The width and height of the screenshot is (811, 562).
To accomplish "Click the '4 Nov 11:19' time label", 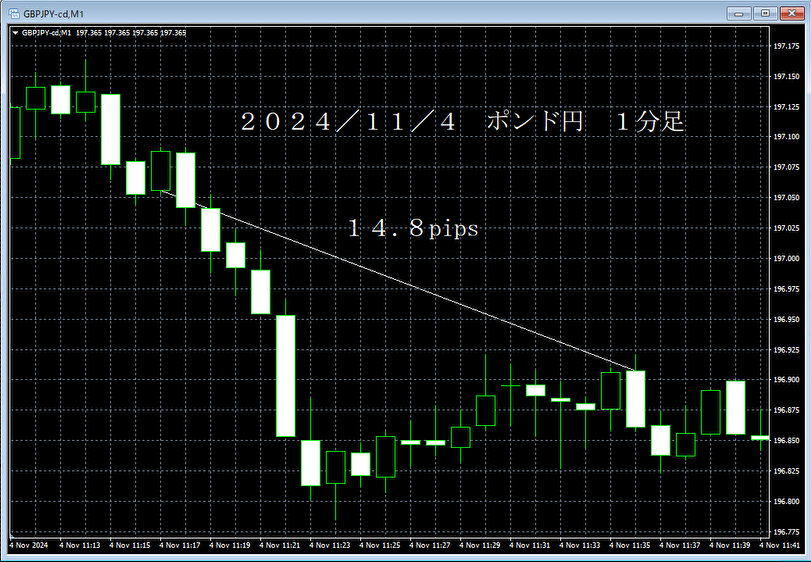I will pos(230,545).
